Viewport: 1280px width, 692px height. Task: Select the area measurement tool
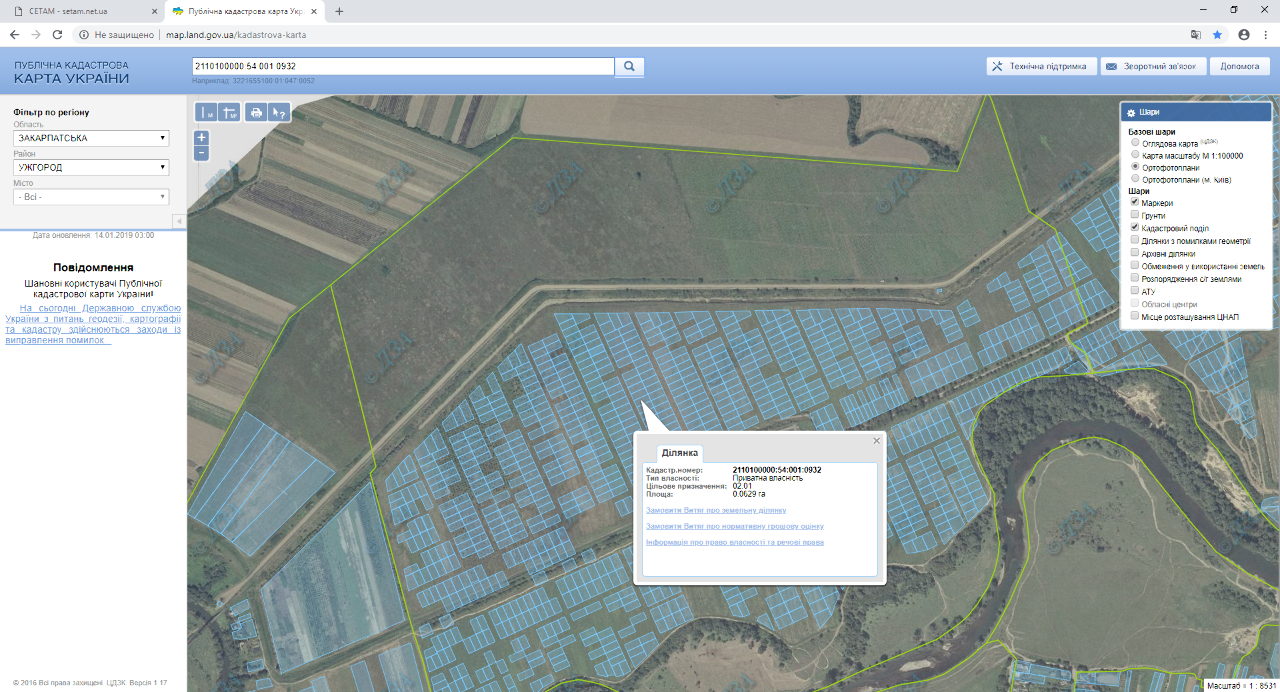point(229,112)
